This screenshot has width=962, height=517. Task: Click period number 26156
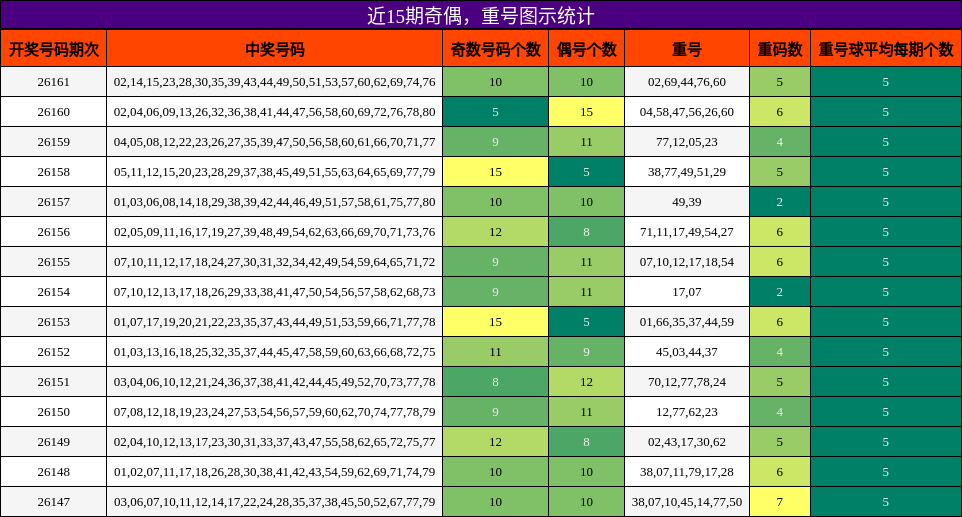click(x=53, y=232)
